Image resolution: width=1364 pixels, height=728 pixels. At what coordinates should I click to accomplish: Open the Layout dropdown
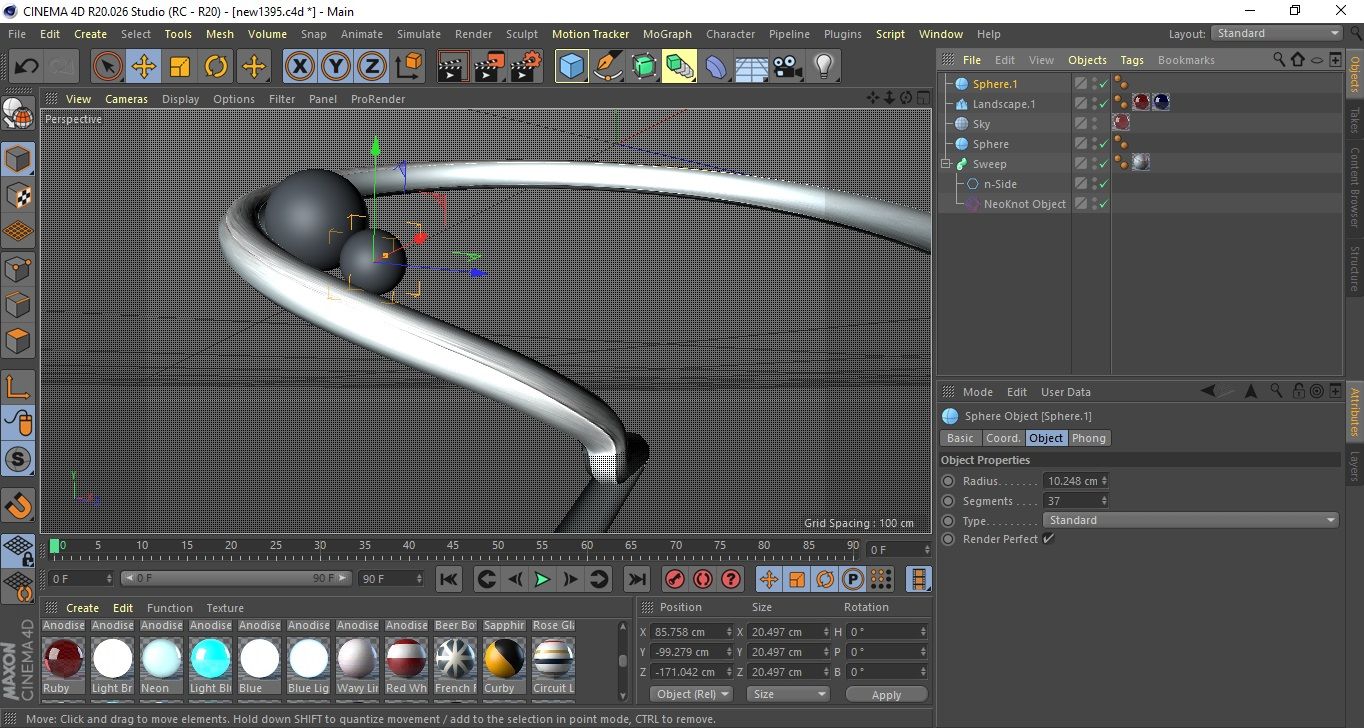coord(1277,33)
